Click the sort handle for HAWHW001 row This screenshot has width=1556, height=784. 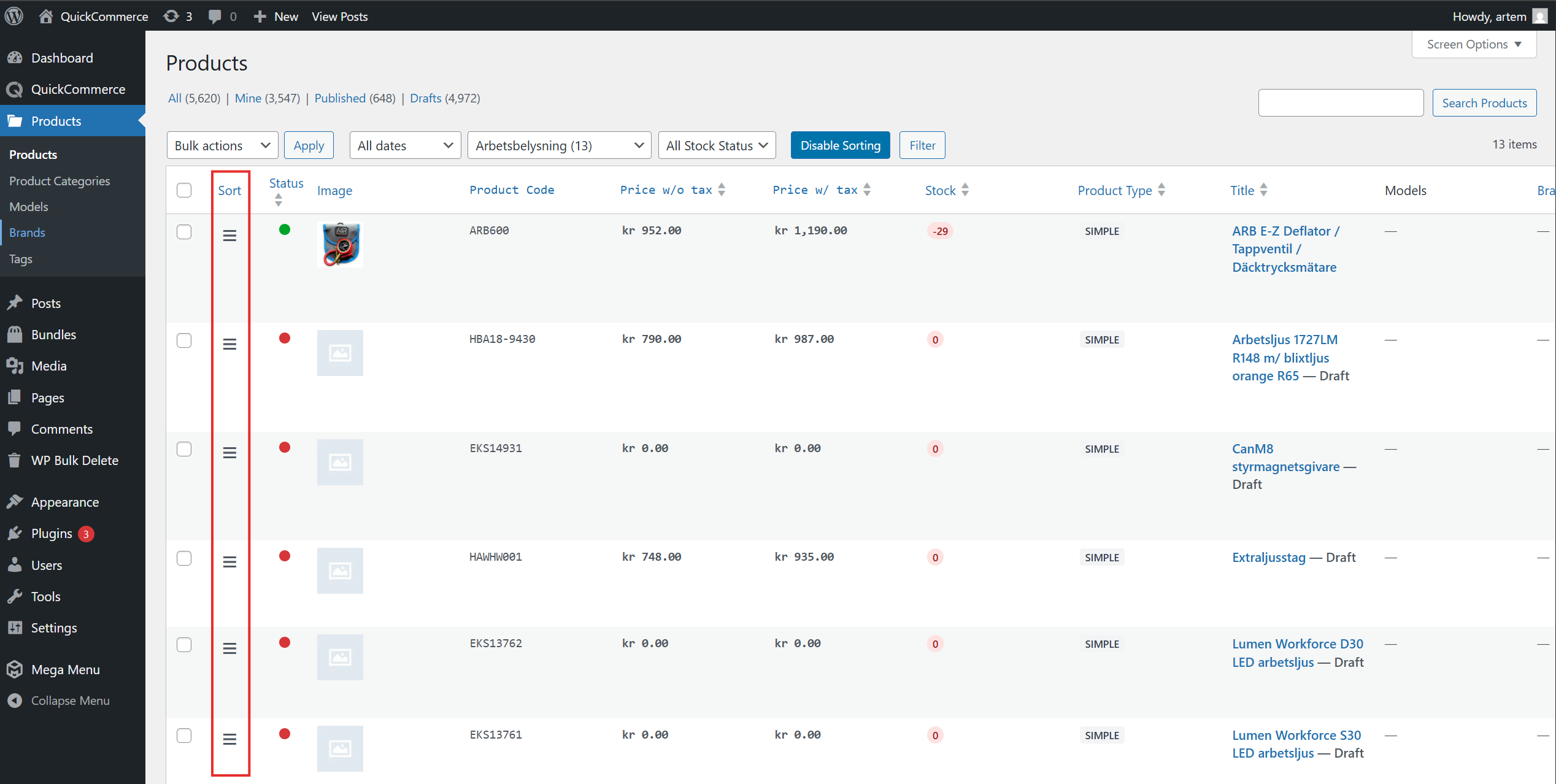point(229,562)
